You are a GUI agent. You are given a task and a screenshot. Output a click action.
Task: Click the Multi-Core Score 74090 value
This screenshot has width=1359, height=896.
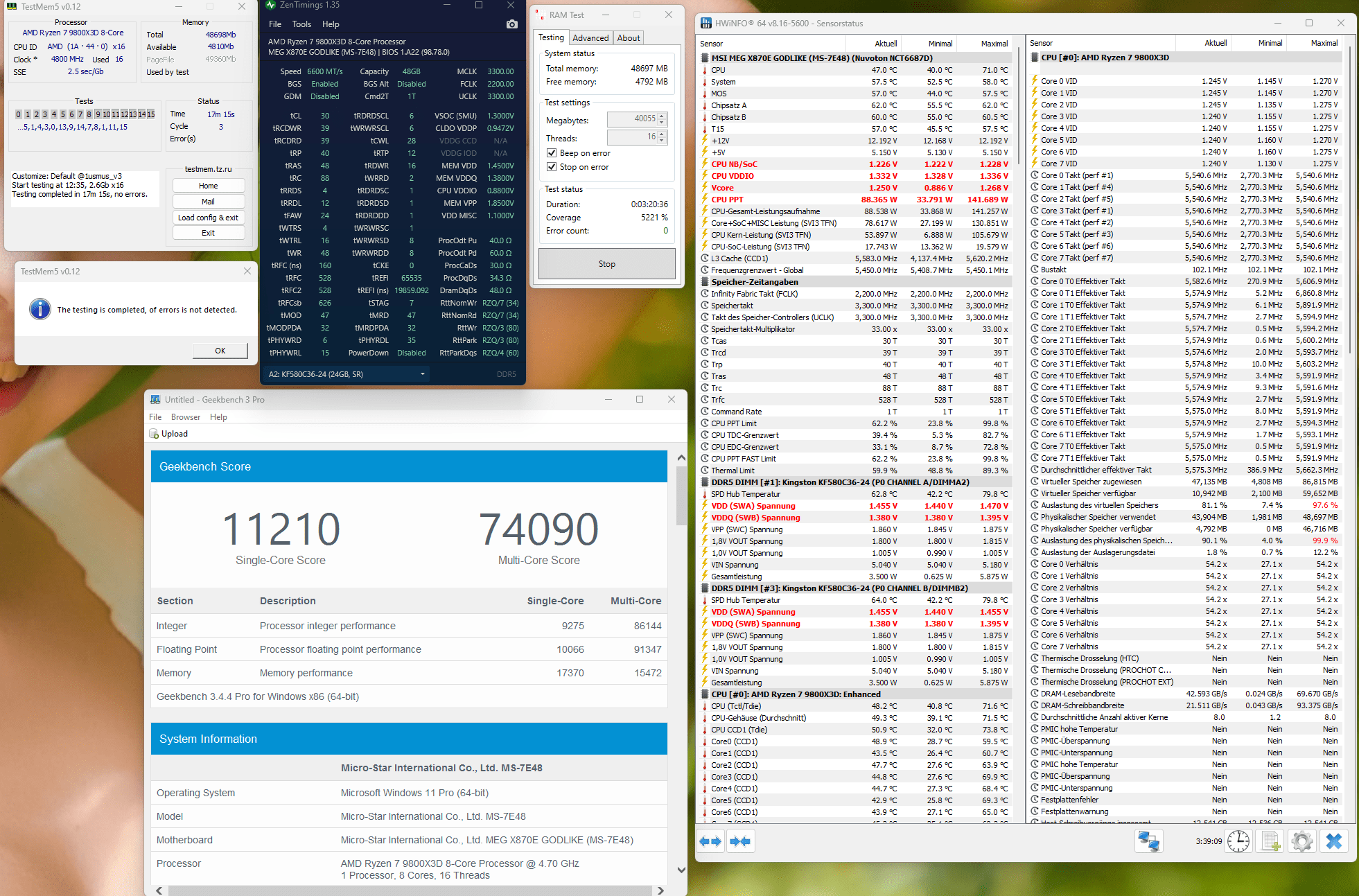click(x=538, y=529)
